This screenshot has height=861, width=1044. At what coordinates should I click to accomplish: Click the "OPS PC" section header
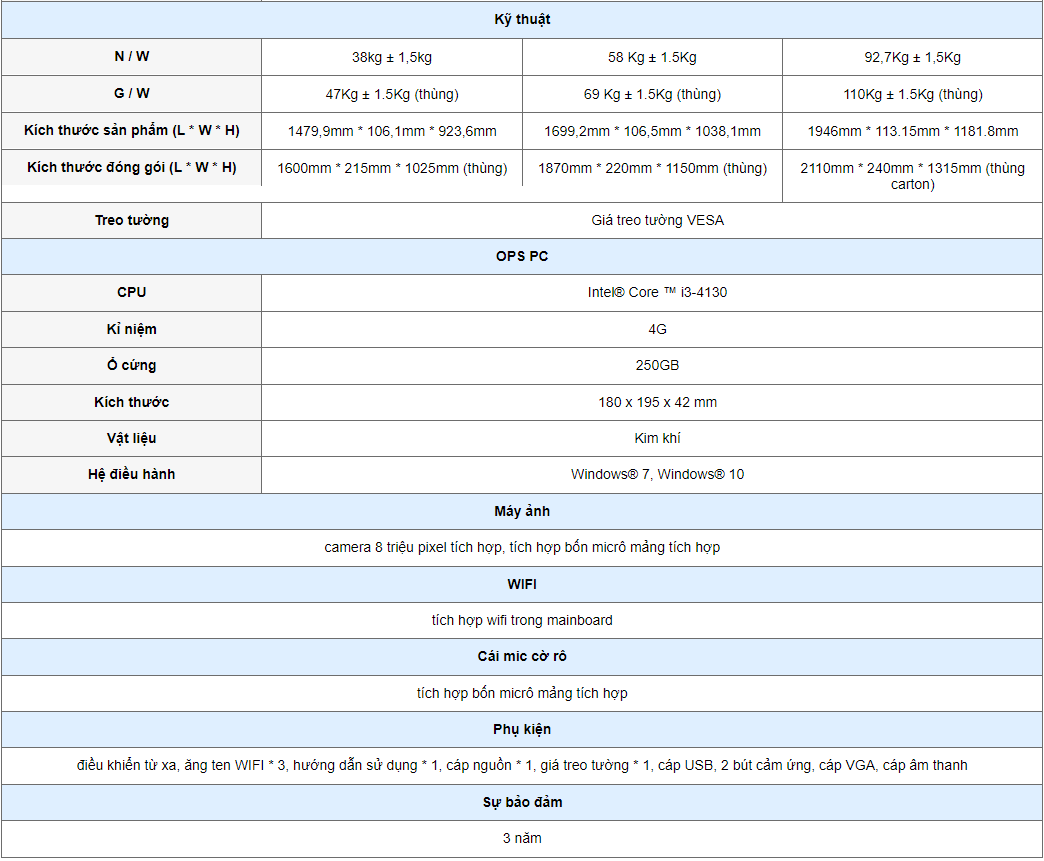[x=522, y=256]
